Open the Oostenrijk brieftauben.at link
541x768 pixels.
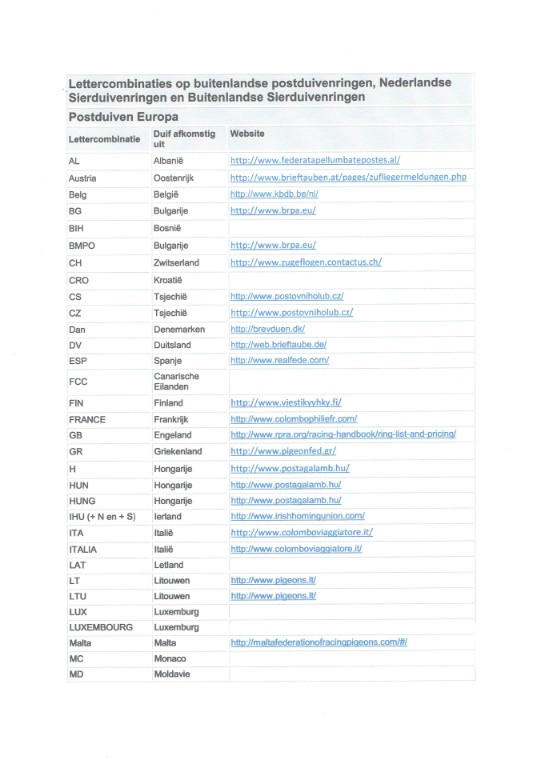click(x=348, y=177)
